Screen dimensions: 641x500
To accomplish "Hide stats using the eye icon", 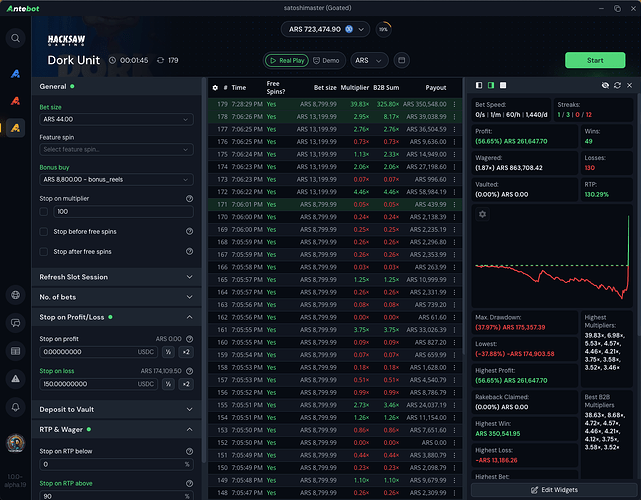I will (x=605, y=85).
